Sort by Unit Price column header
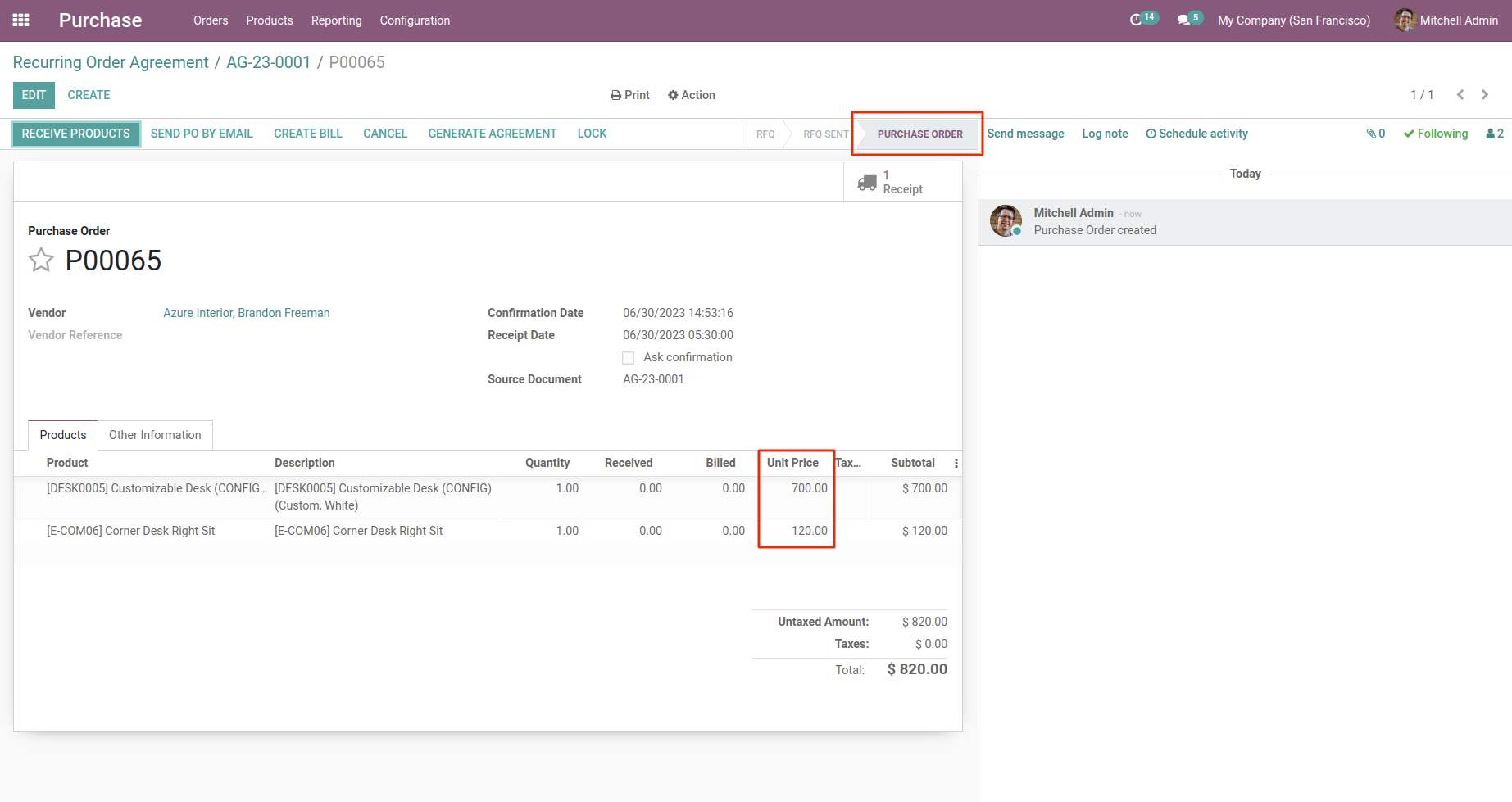The width and height of the screenshot is (1512, 802). pyautogui.click(x=792, y=463)
